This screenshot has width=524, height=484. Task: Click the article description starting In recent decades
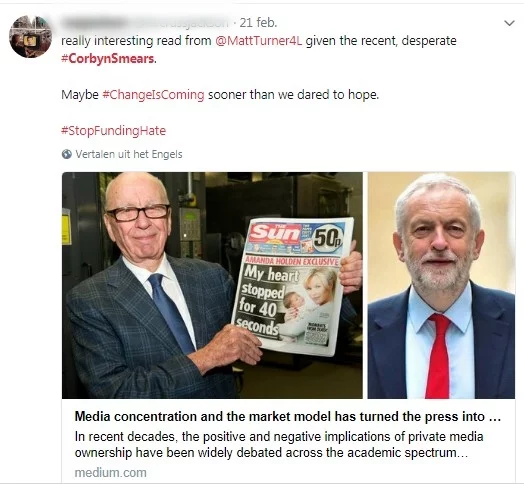(279, 445)
